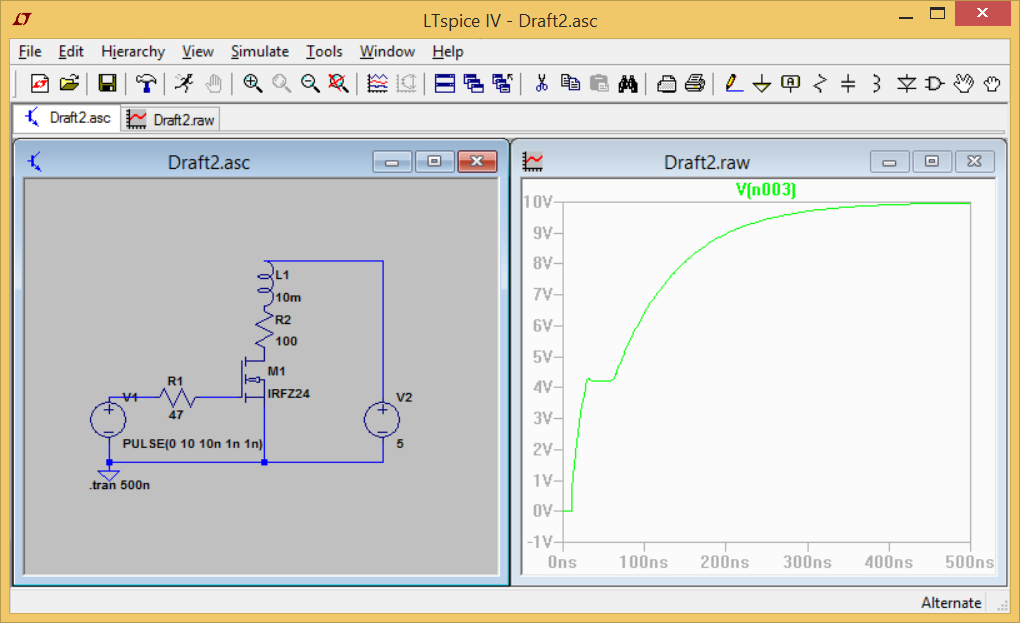Screen dimensions: 1020x623
Task: Open the Simulate menu
Action: pyautogui.click(x=260, y=51)
